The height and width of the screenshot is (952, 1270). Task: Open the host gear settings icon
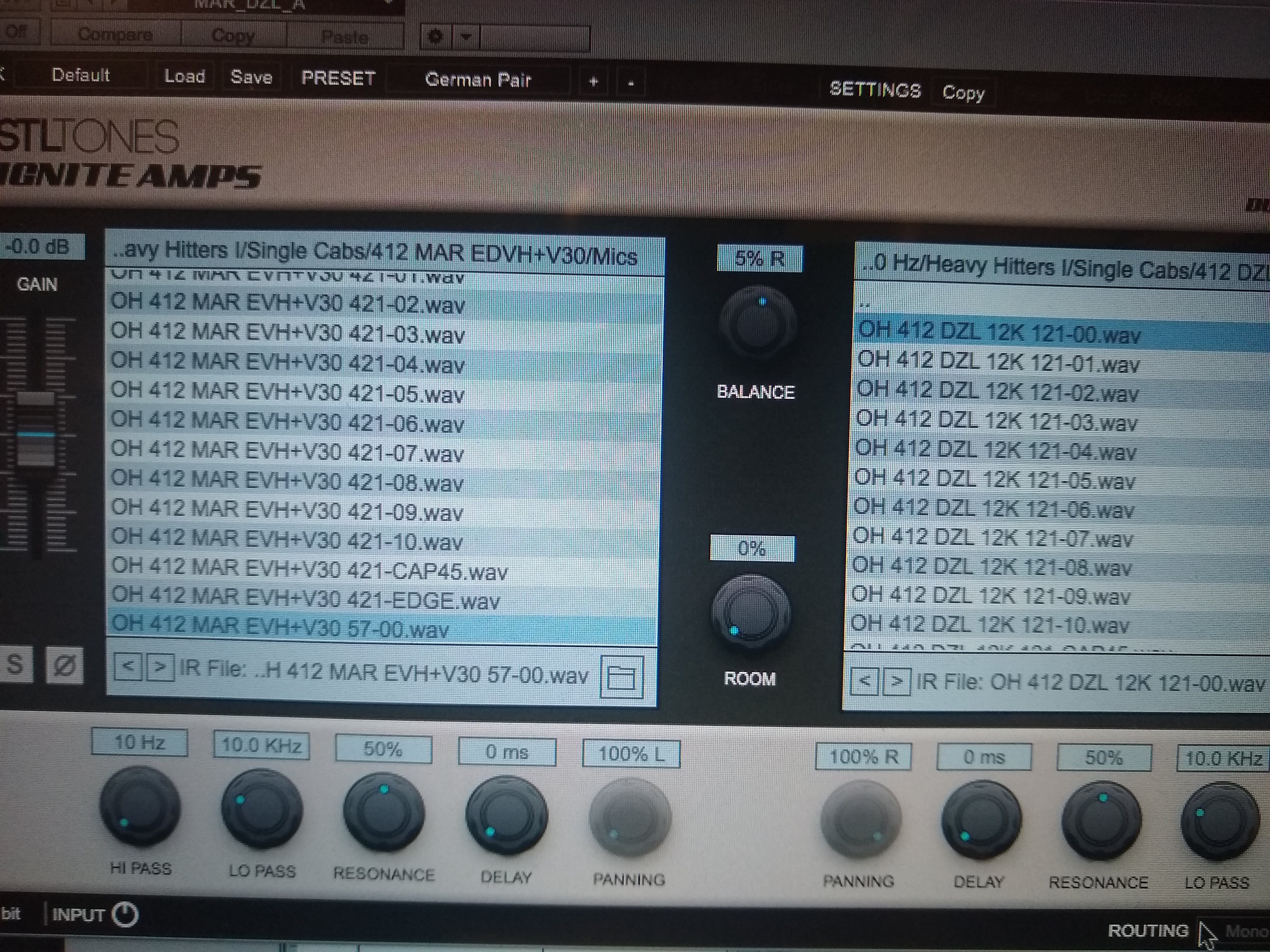pos(436,37)
